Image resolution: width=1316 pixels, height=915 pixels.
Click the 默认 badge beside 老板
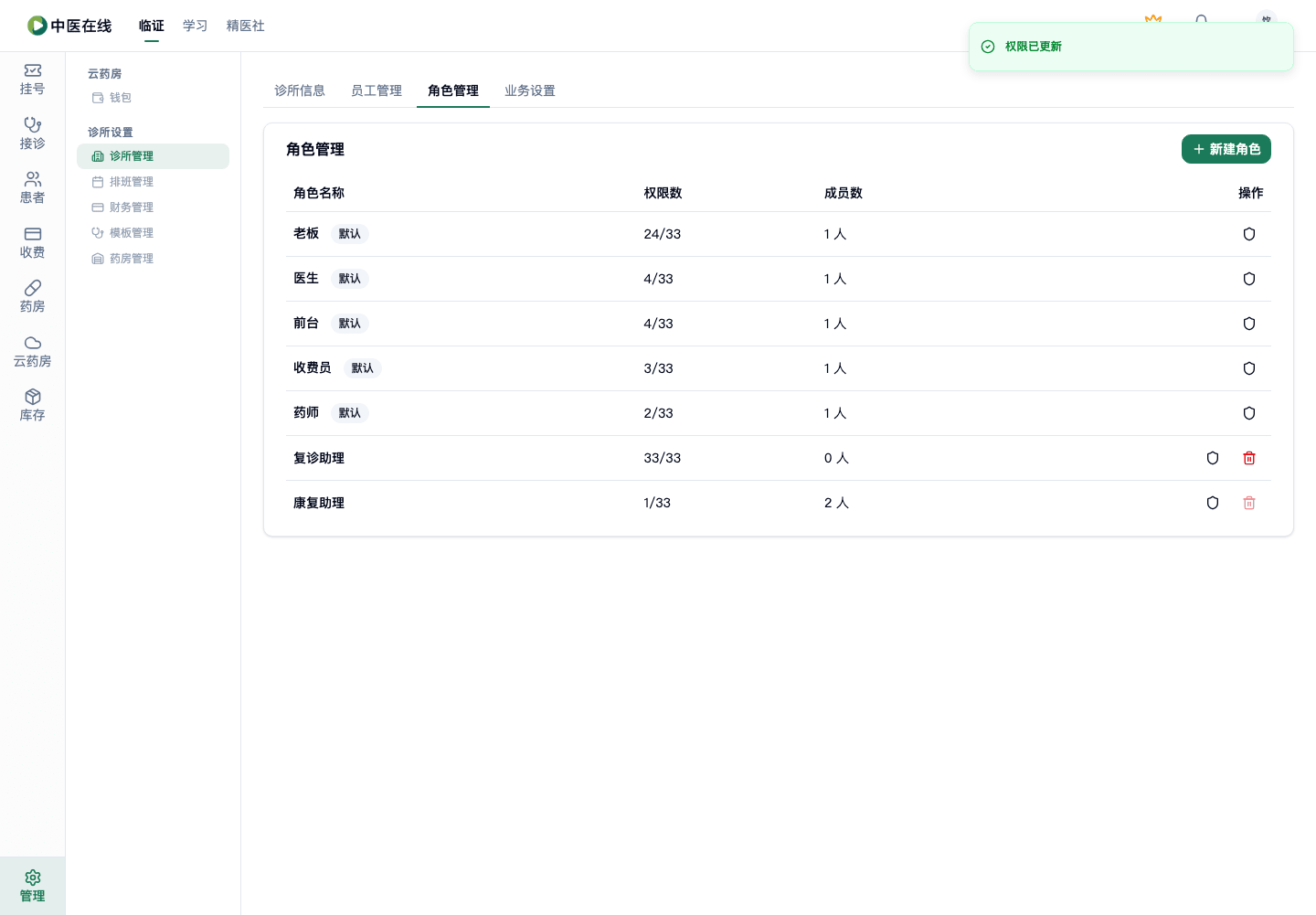[x=350, y=234]
